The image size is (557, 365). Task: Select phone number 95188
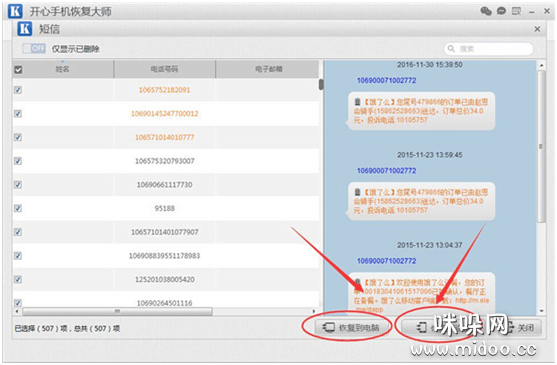coord(164,208)
